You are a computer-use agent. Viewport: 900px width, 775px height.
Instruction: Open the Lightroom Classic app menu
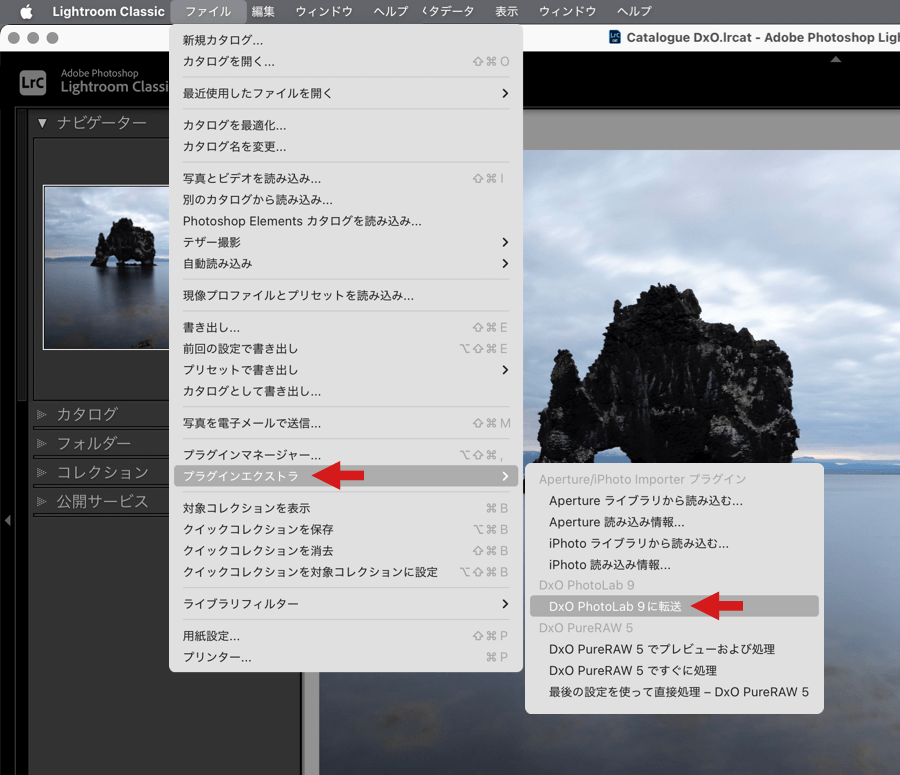pos(108,11)
